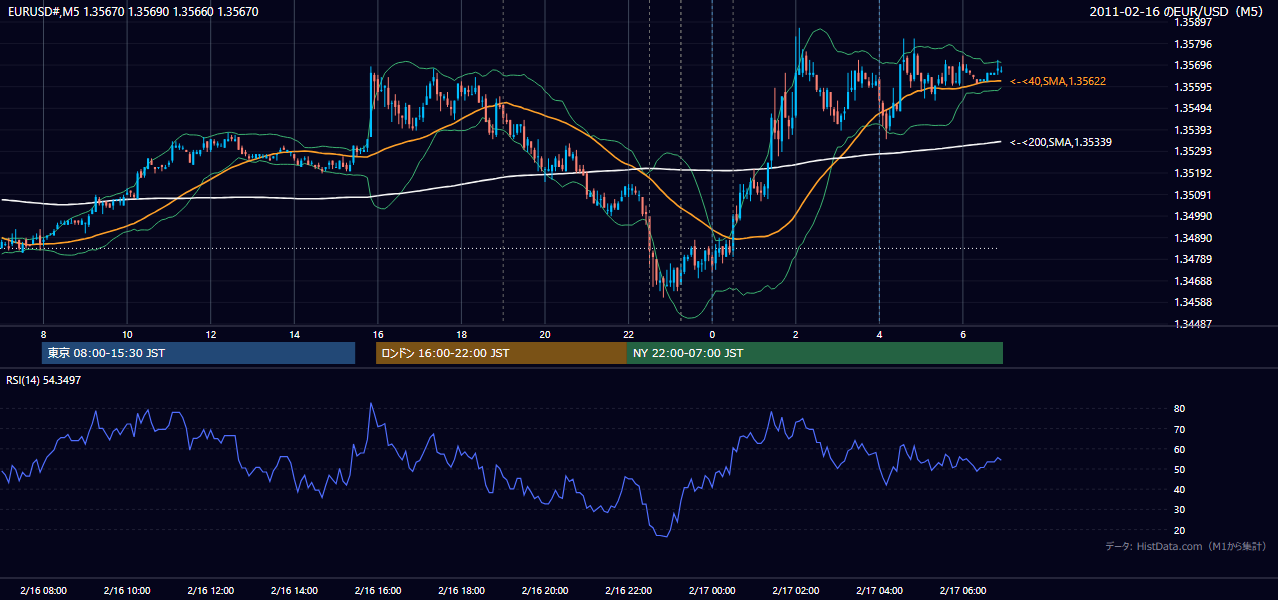1278x600 pixels.
Task: Click the 2/17 06:00 time label
Action: pos(963,590)
